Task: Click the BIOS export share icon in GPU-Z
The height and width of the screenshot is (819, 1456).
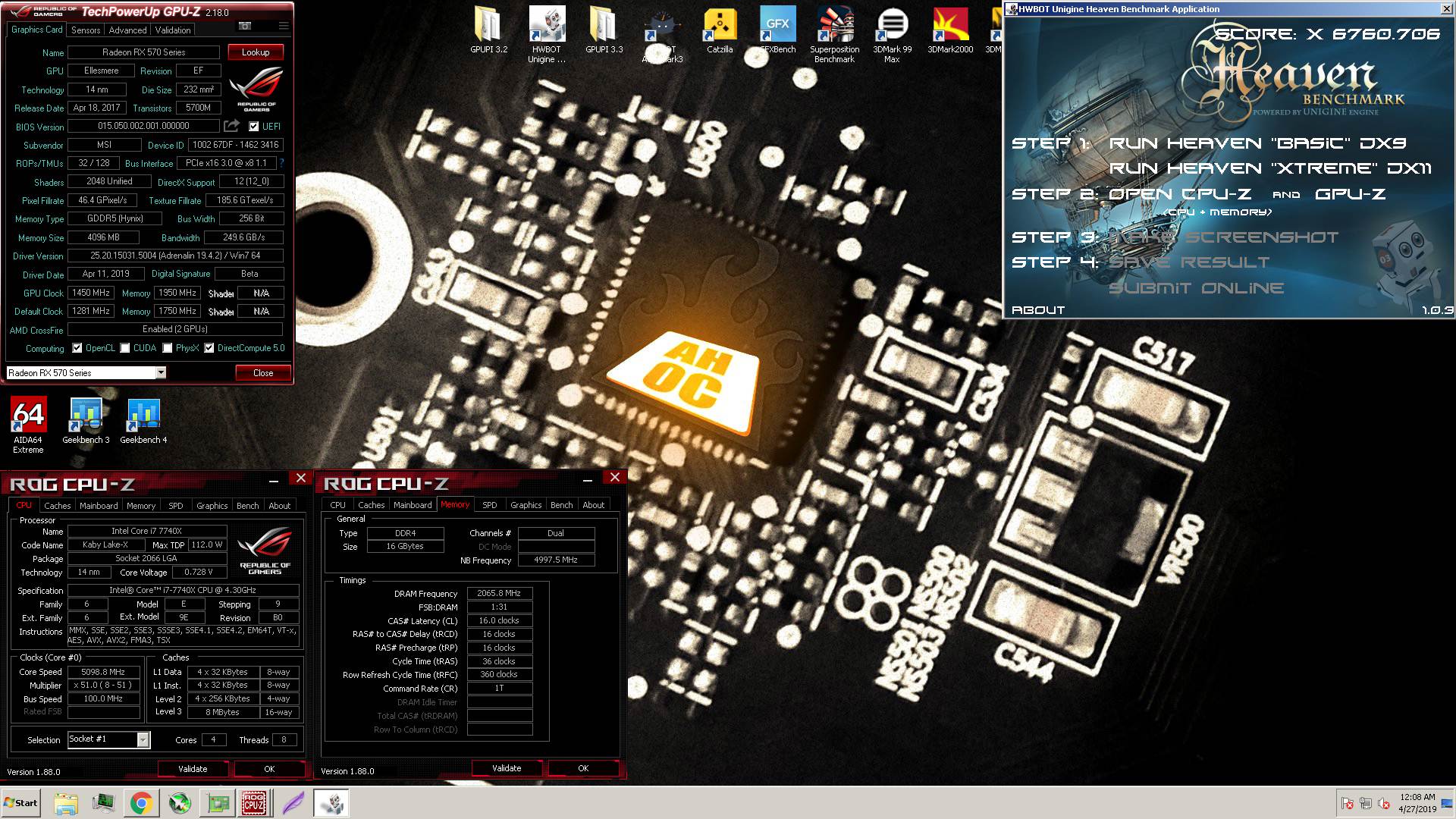Action: pos(231,126)
